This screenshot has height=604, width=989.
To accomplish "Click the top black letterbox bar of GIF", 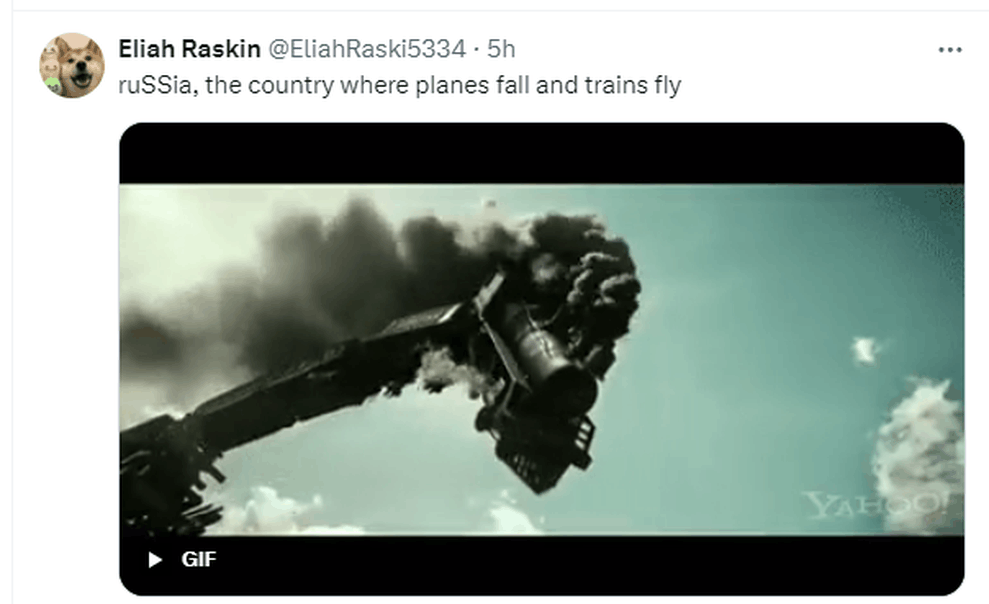I will [540, 153].
